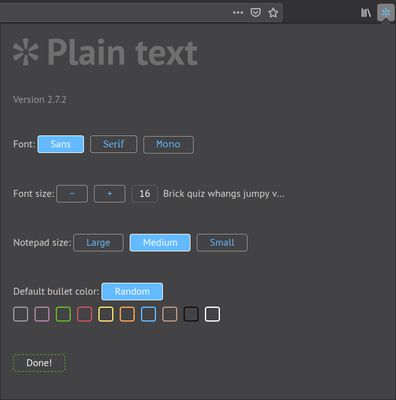396x400 pixels.
Task: Pick the yellow bullet color swatch
Action: point(106,314)
